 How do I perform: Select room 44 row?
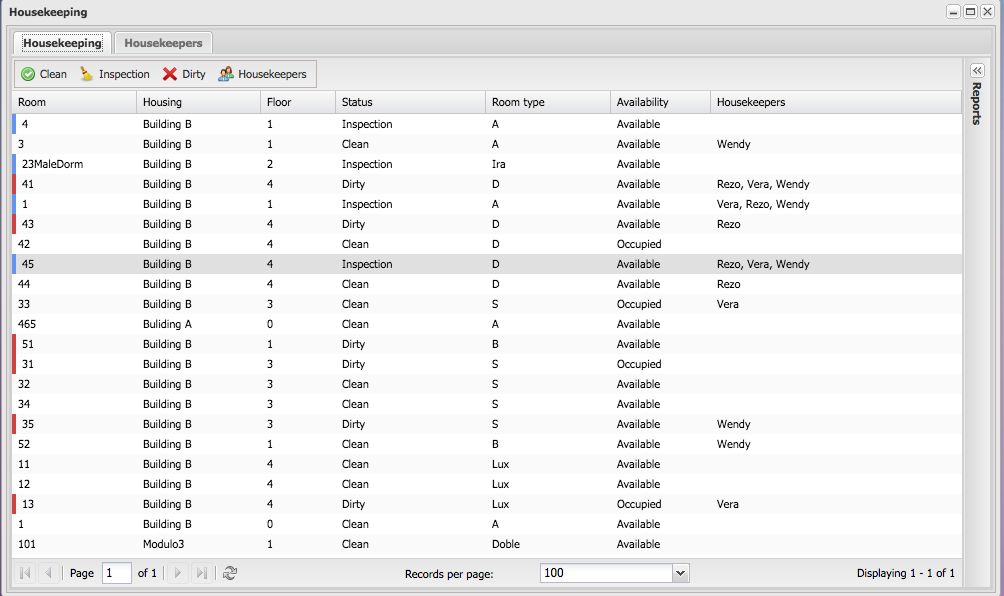[487, 284]
